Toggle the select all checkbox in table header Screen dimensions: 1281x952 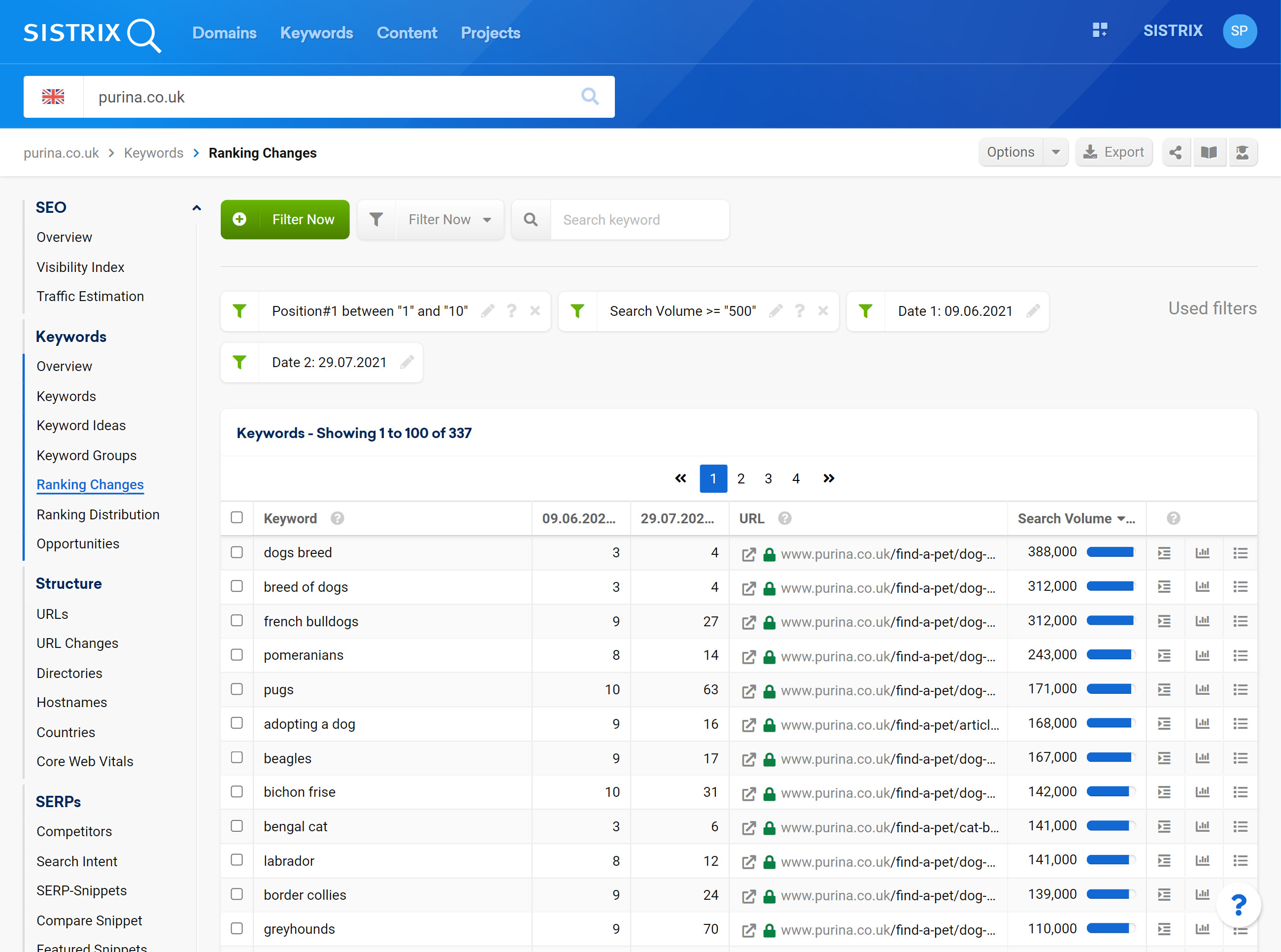[x=237, y=517]
